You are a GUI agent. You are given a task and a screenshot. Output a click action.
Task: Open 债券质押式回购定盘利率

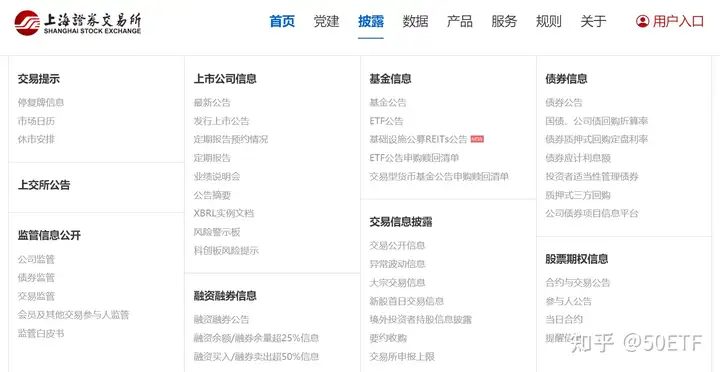(x=596, y=139)
